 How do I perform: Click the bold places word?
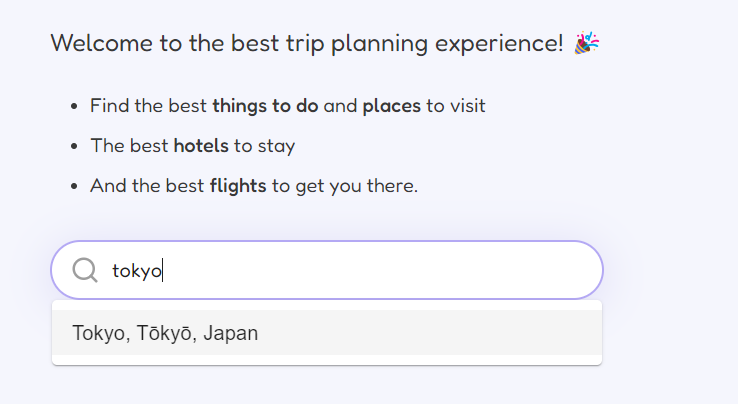tap(392, 106)
